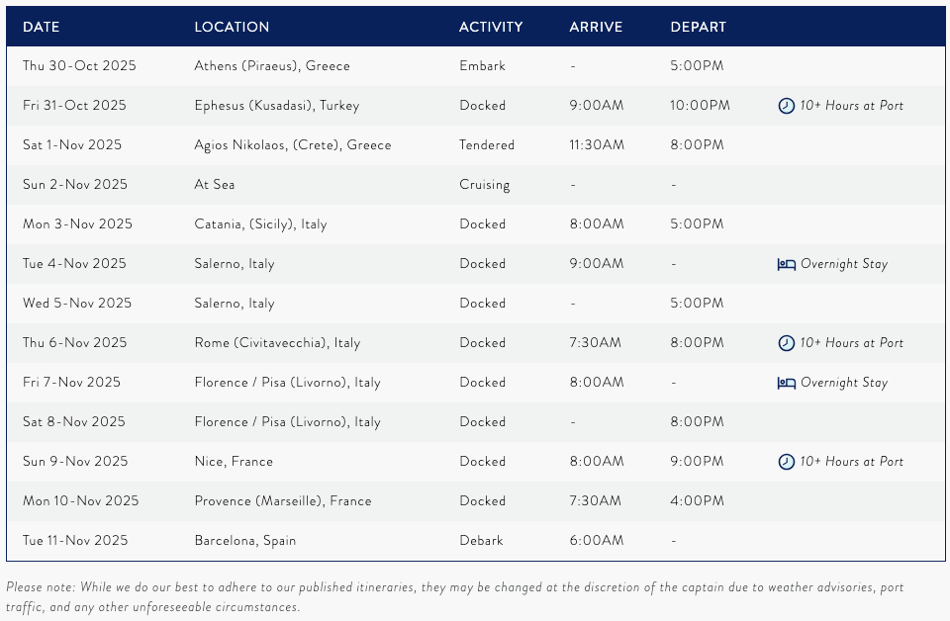Click the LOCATION column header

click(x=231, y=27)
